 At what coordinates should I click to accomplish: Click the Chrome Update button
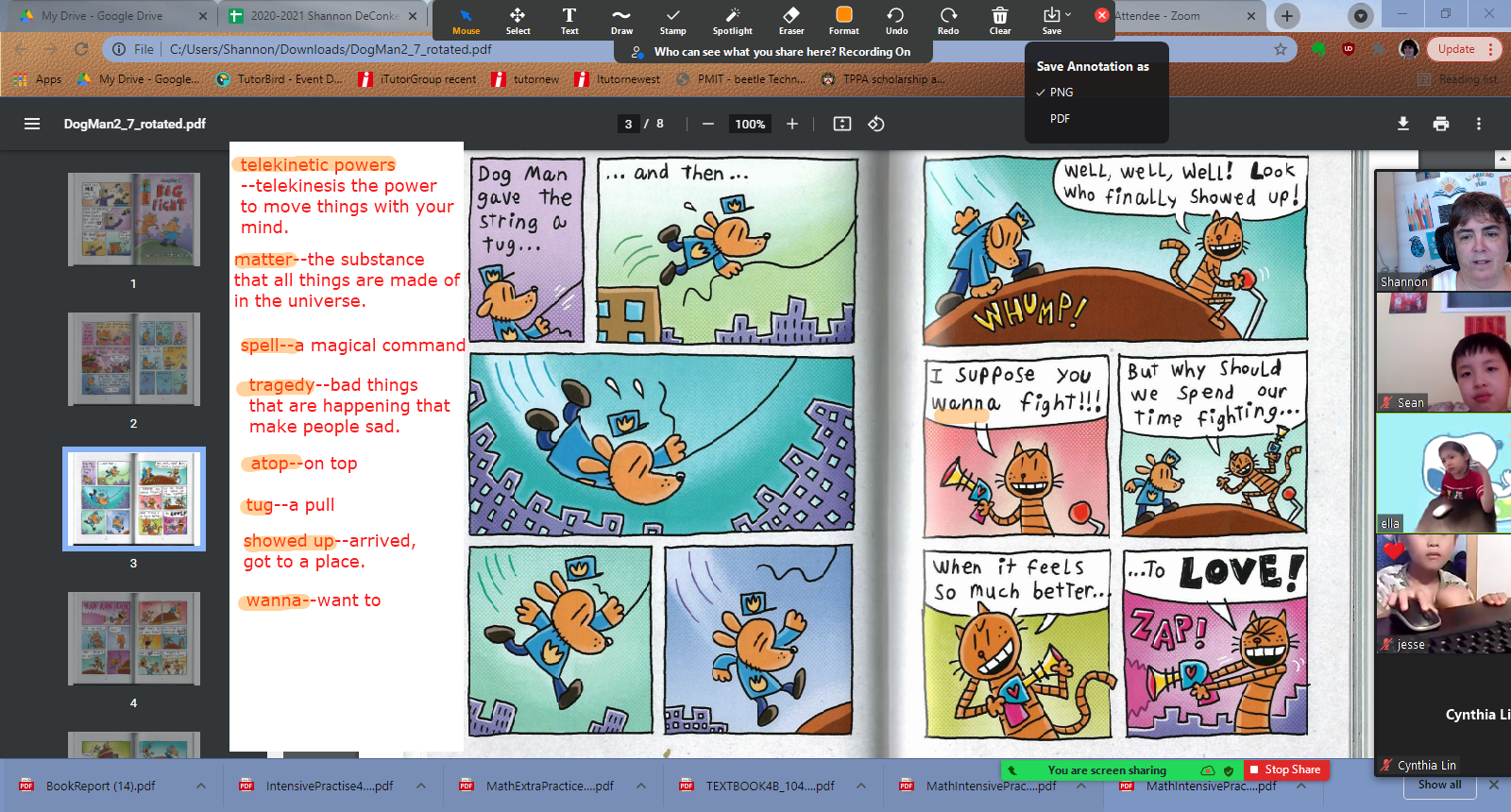click(1464, 49)
